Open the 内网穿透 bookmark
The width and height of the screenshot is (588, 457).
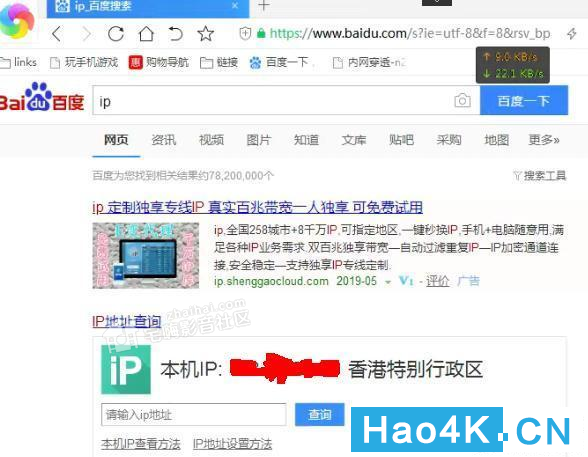click(x=369, y=62)
